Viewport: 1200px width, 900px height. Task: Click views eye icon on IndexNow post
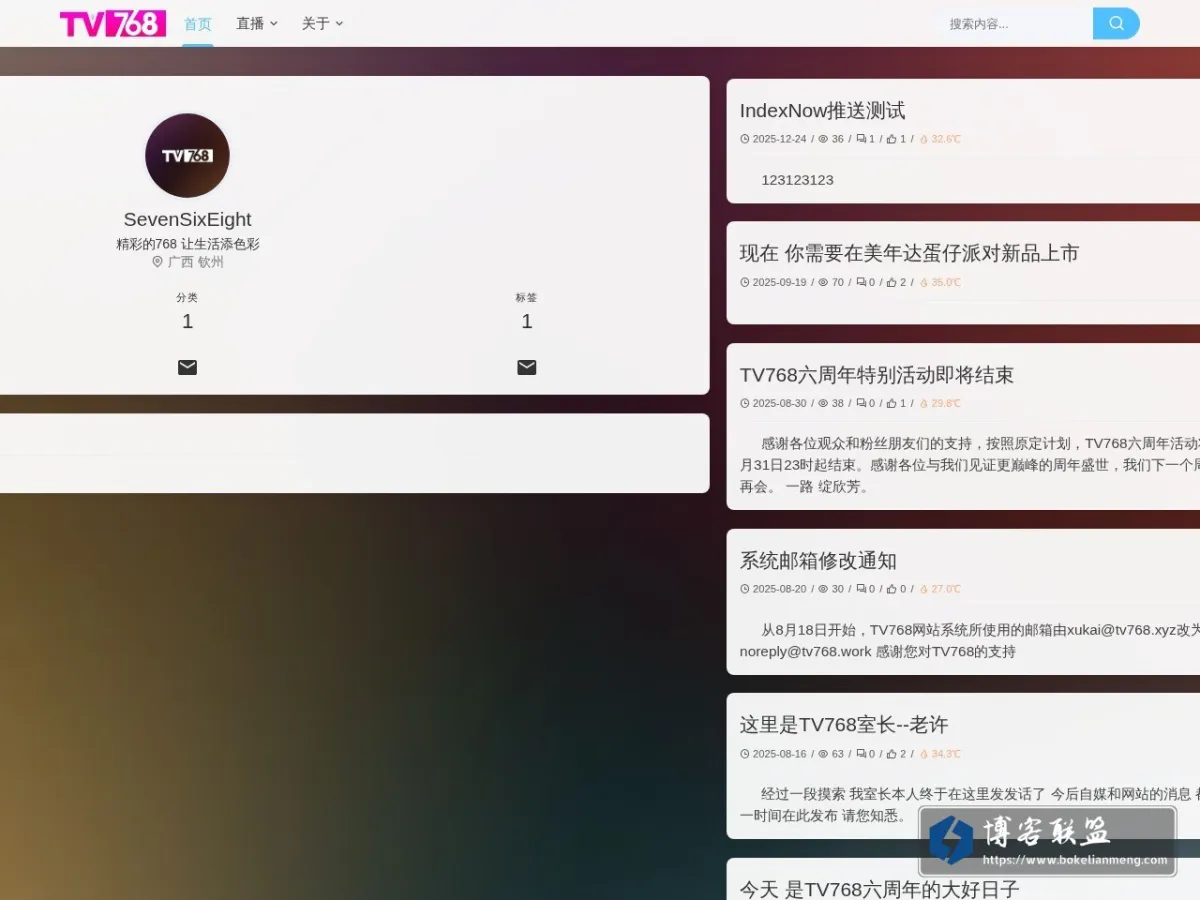coord(823,139)
